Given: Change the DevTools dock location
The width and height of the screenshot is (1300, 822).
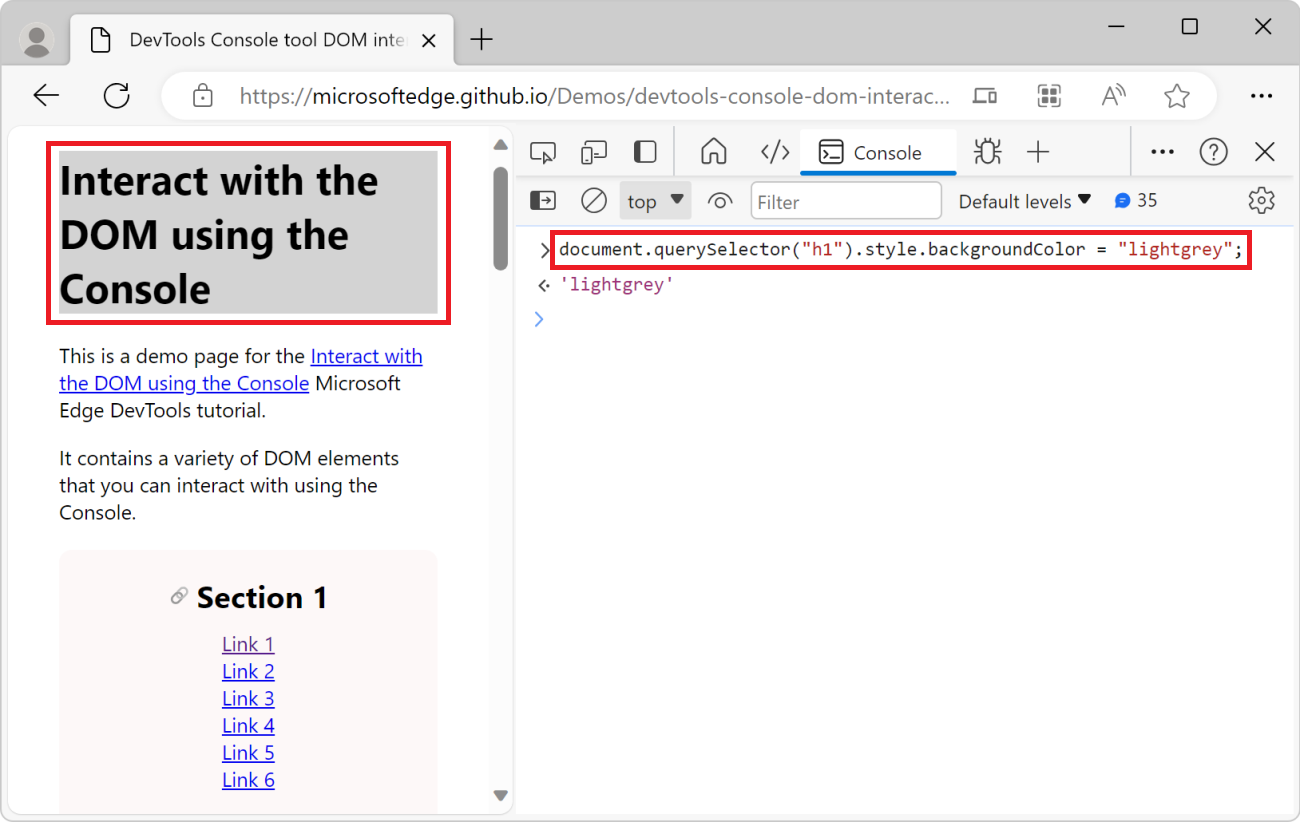Looking at the screenshot, I should click(x=644, y=151).
